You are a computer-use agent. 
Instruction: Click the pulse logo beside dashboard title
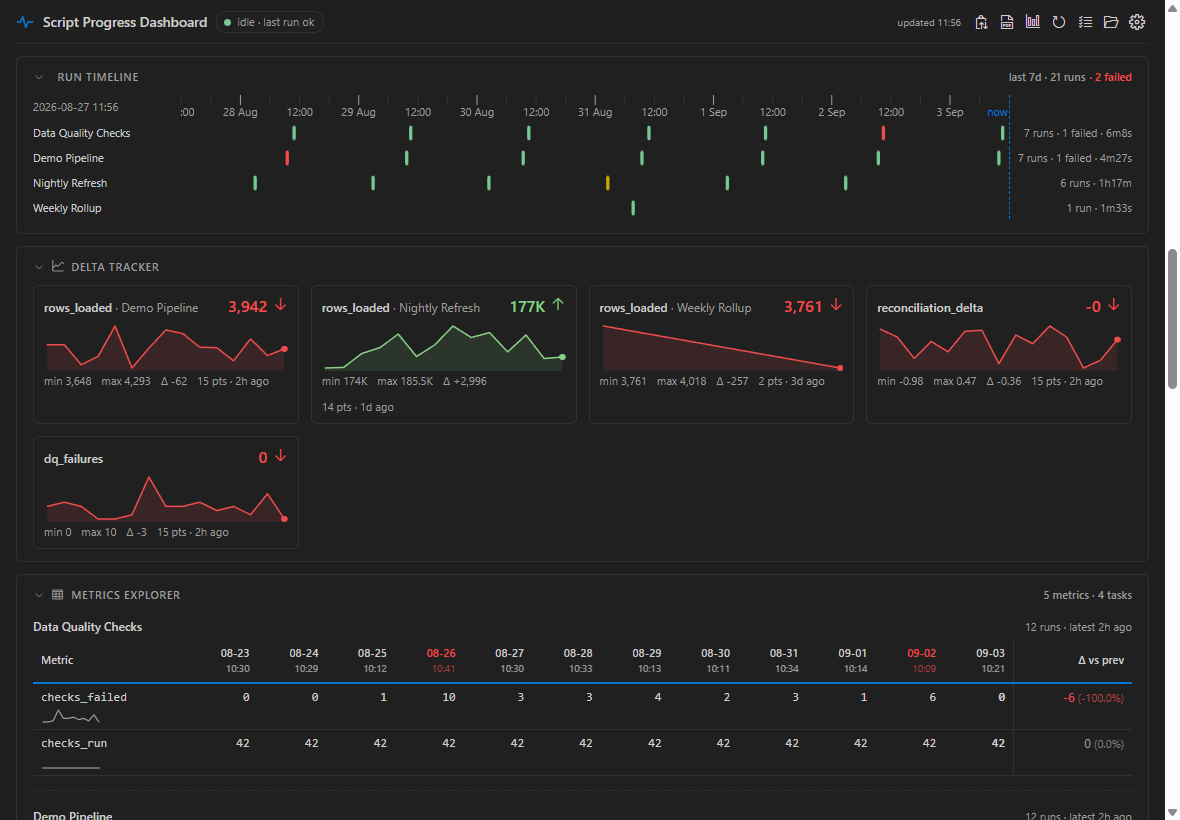(x=26, y=23)
